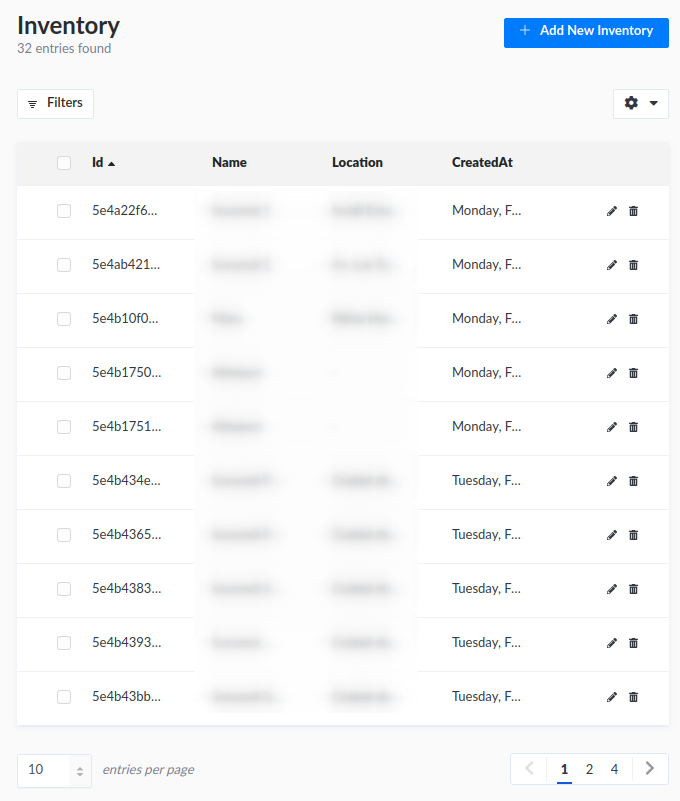
Task: Check the 5e4b4393 row checkbox
Action: tap(64, 643)
